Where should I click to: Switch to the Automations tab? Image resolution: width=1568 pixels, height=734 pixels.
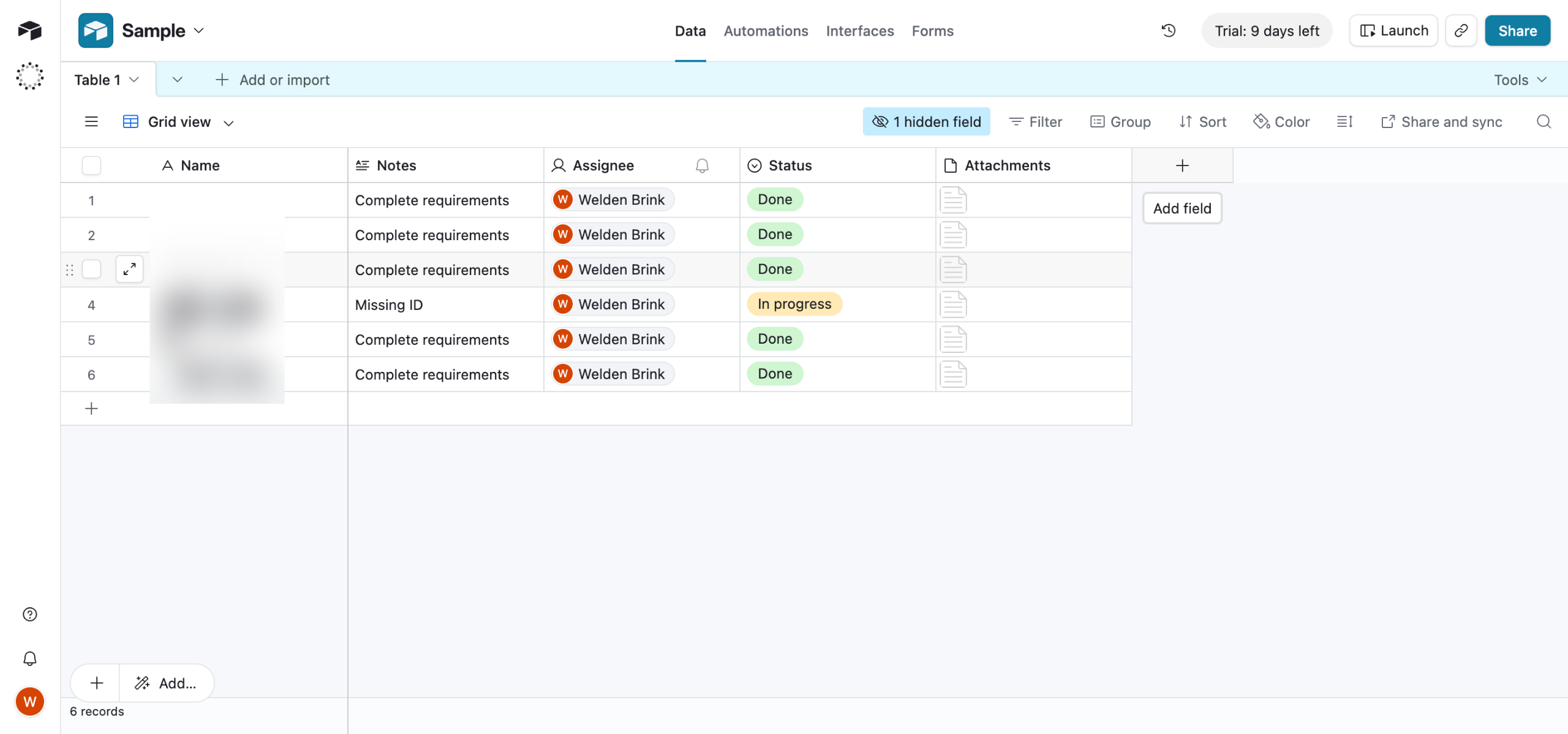point(766,31)
